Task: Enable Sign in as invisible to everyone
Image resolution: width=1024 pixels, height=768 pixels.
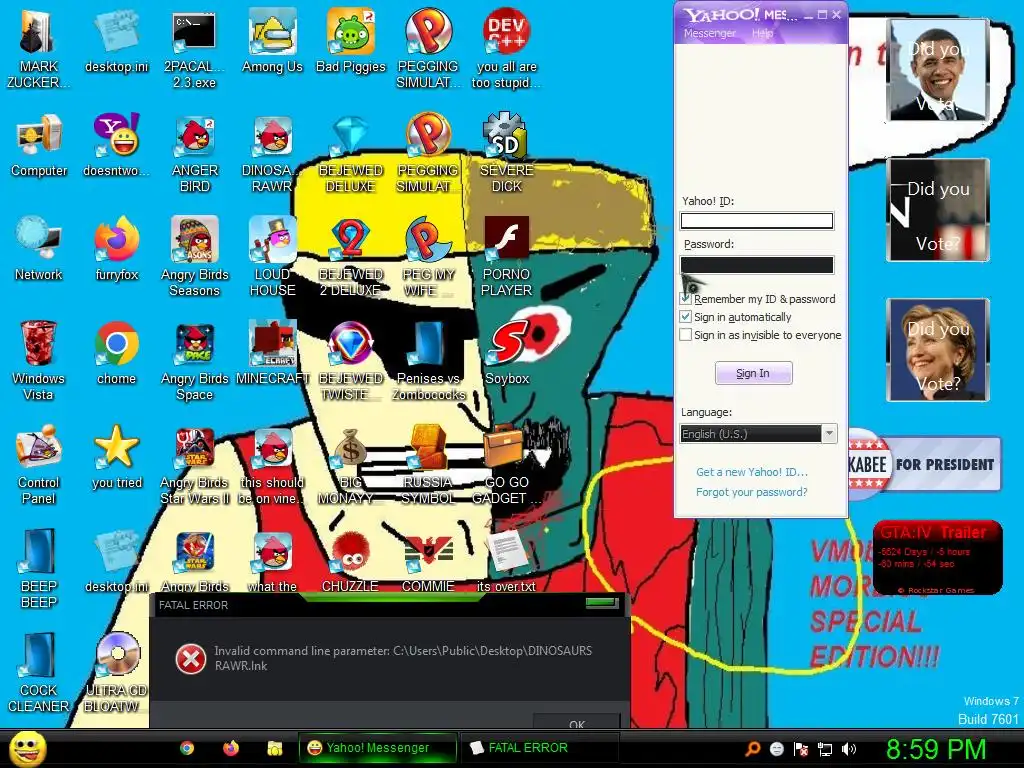Action: coord(685,335)
